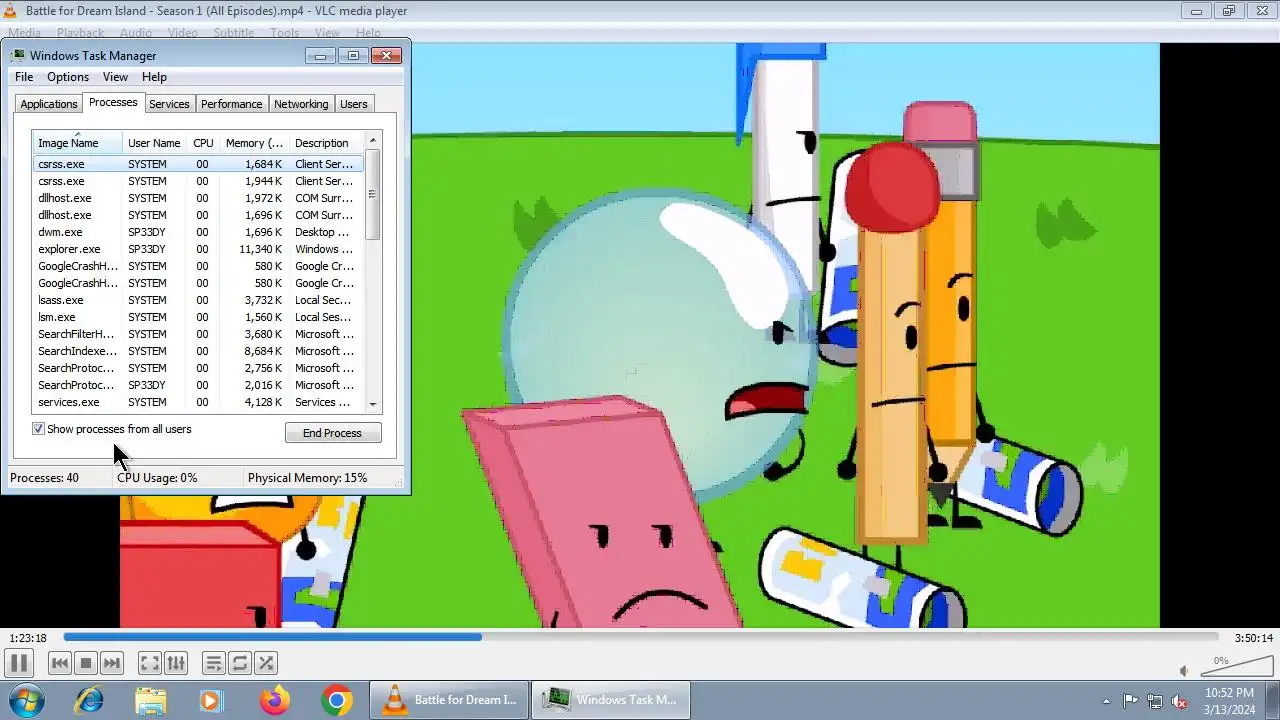Switch to Windows Task Manager taskbar button
Viewport: 1280px width, 720px height.
click(x=610, y=700)
